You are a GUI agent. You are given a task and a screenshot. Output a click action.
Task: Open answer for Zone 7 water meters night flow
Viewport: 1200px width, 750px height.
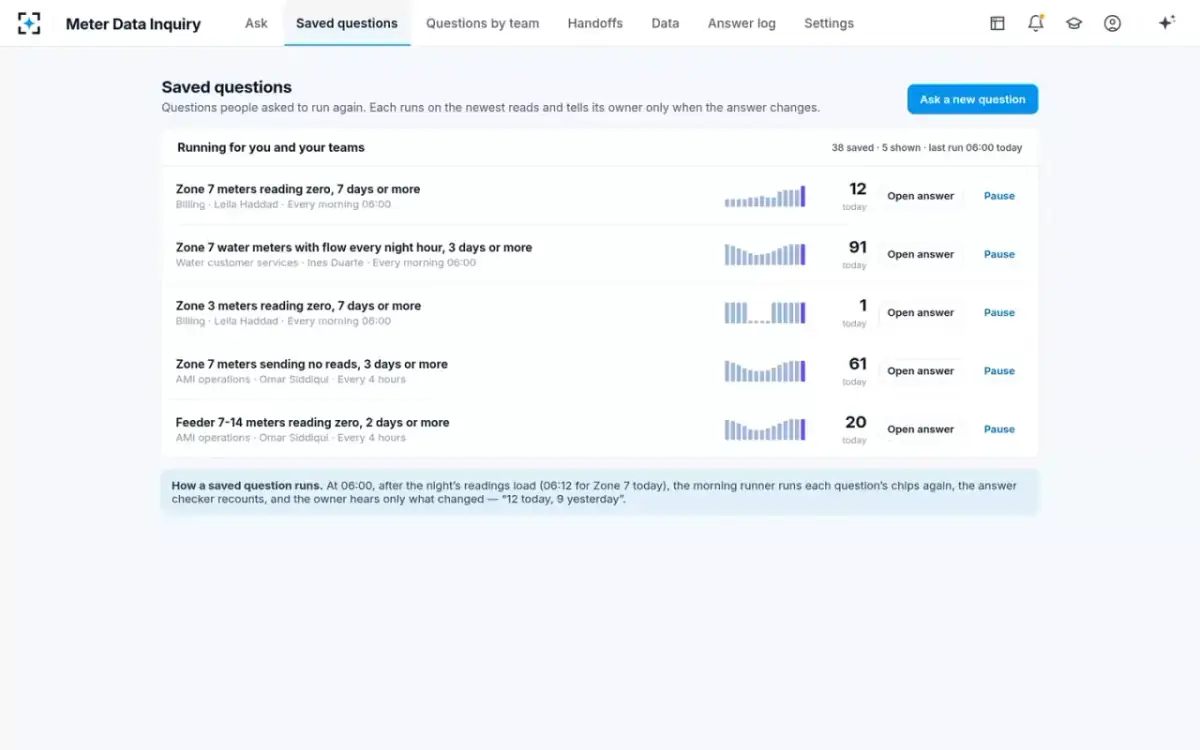[921, 254]
